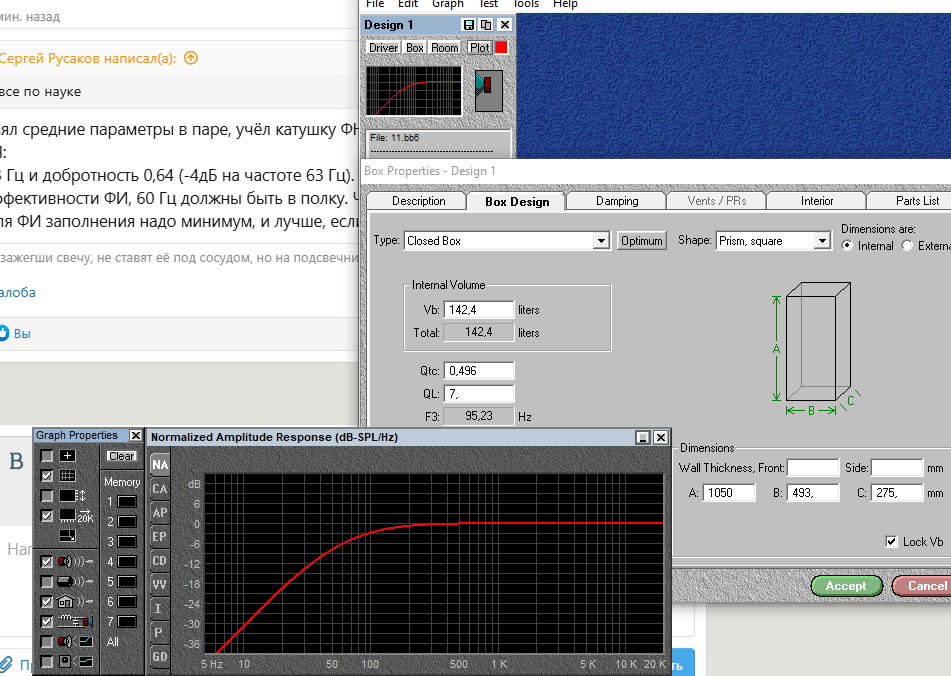Screen dimensions: 951x676
Task: Click the Vb volume input field
Action: pos(478,310)
